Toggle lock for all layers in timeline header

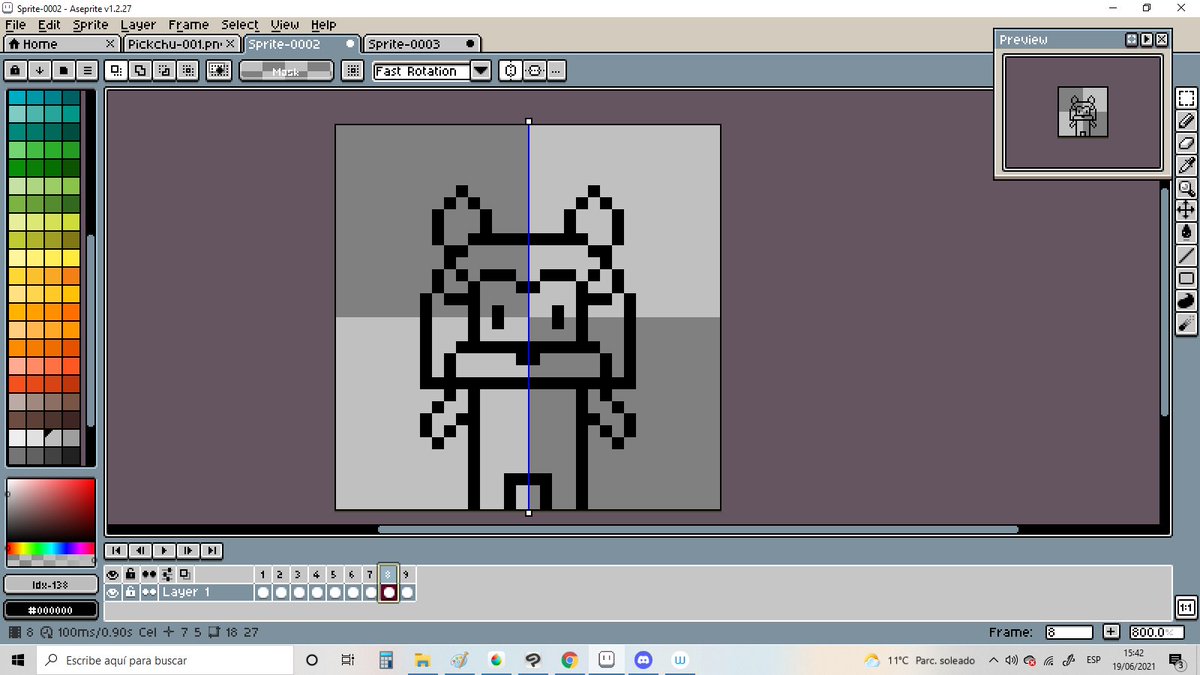(x=130, y=575)
